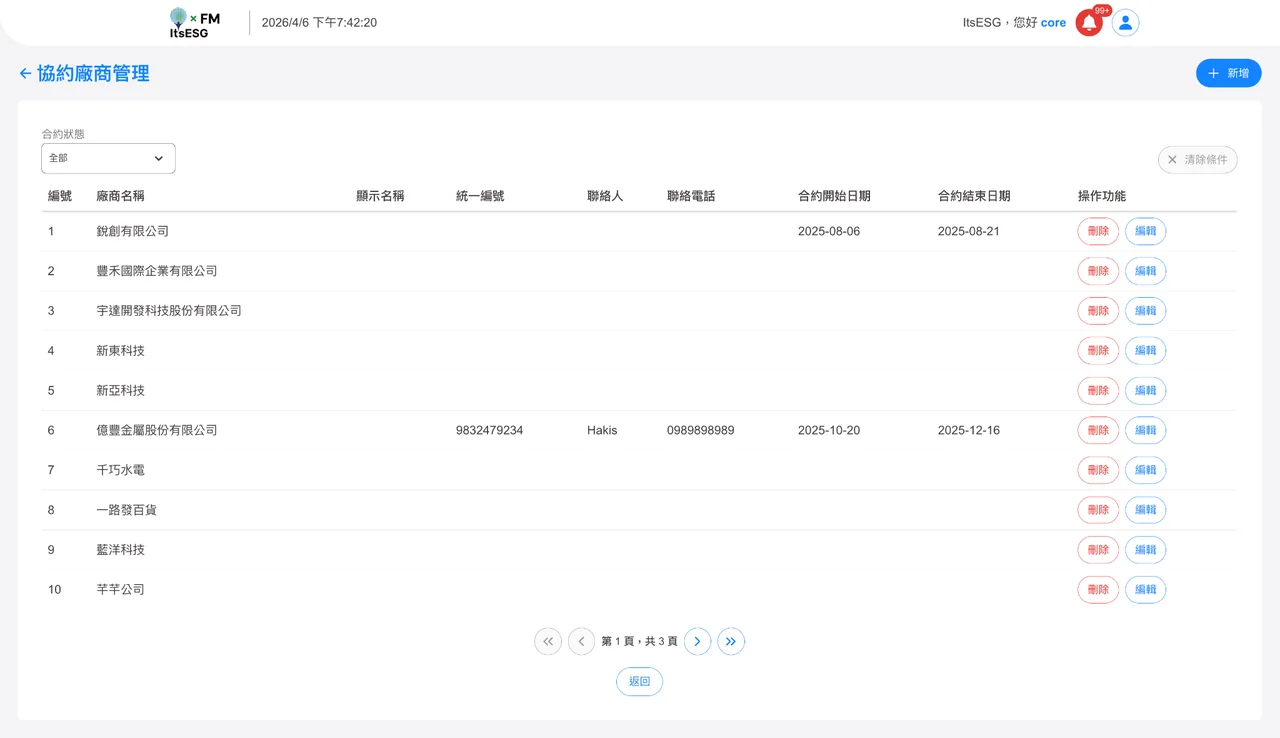
Task: Edit vendor 新東科技
Action: (1146, 351)
